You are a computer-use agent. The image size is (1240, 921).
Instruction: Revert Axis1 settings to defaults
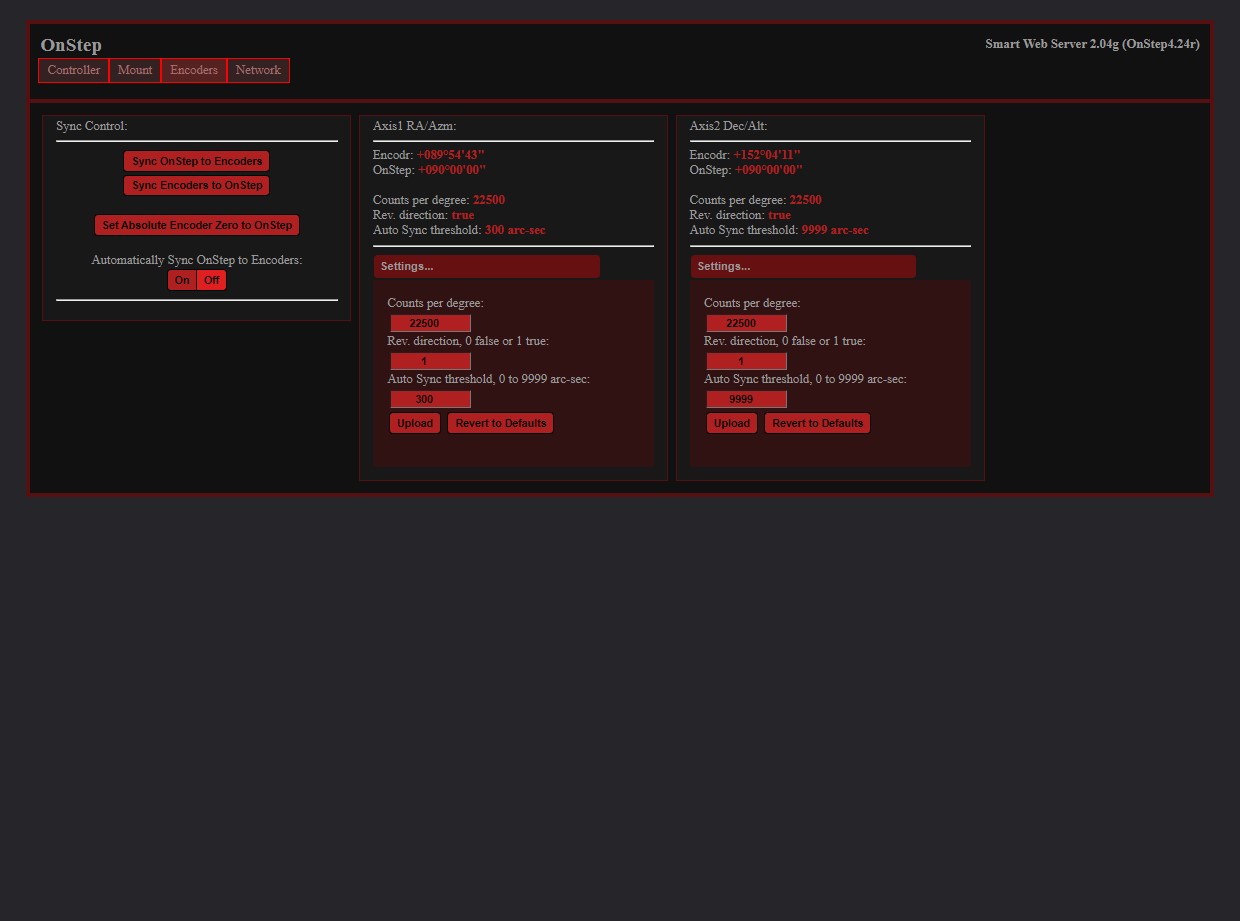(x=501, y=423)
